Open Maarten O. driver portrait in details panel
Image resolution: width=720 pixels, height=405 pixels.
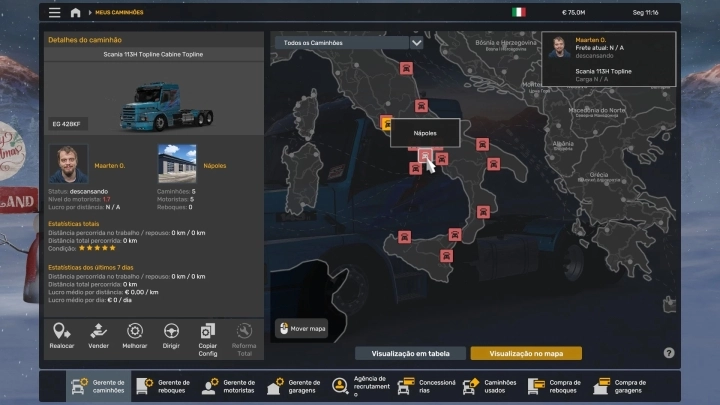pos(68,164)
